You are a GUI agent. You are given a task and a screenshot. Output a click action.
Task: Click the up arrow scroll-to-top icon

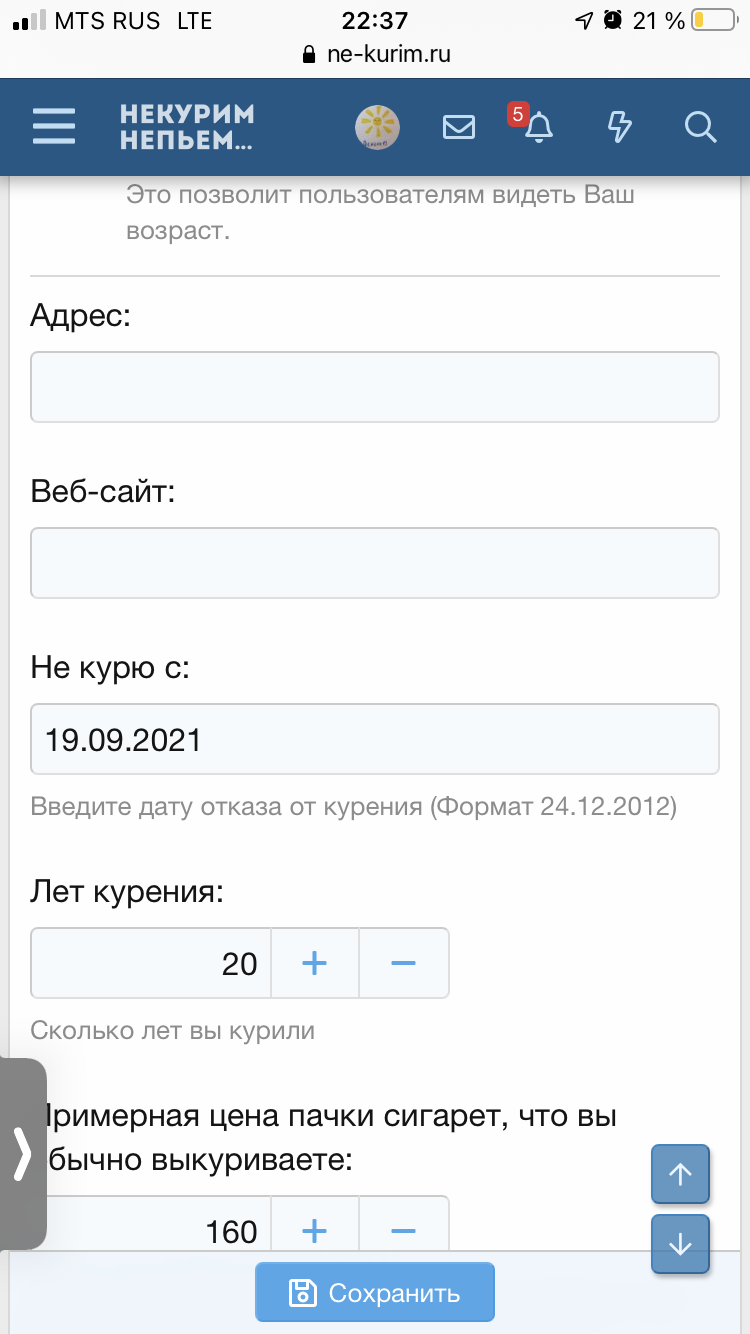pos(680,1174)
